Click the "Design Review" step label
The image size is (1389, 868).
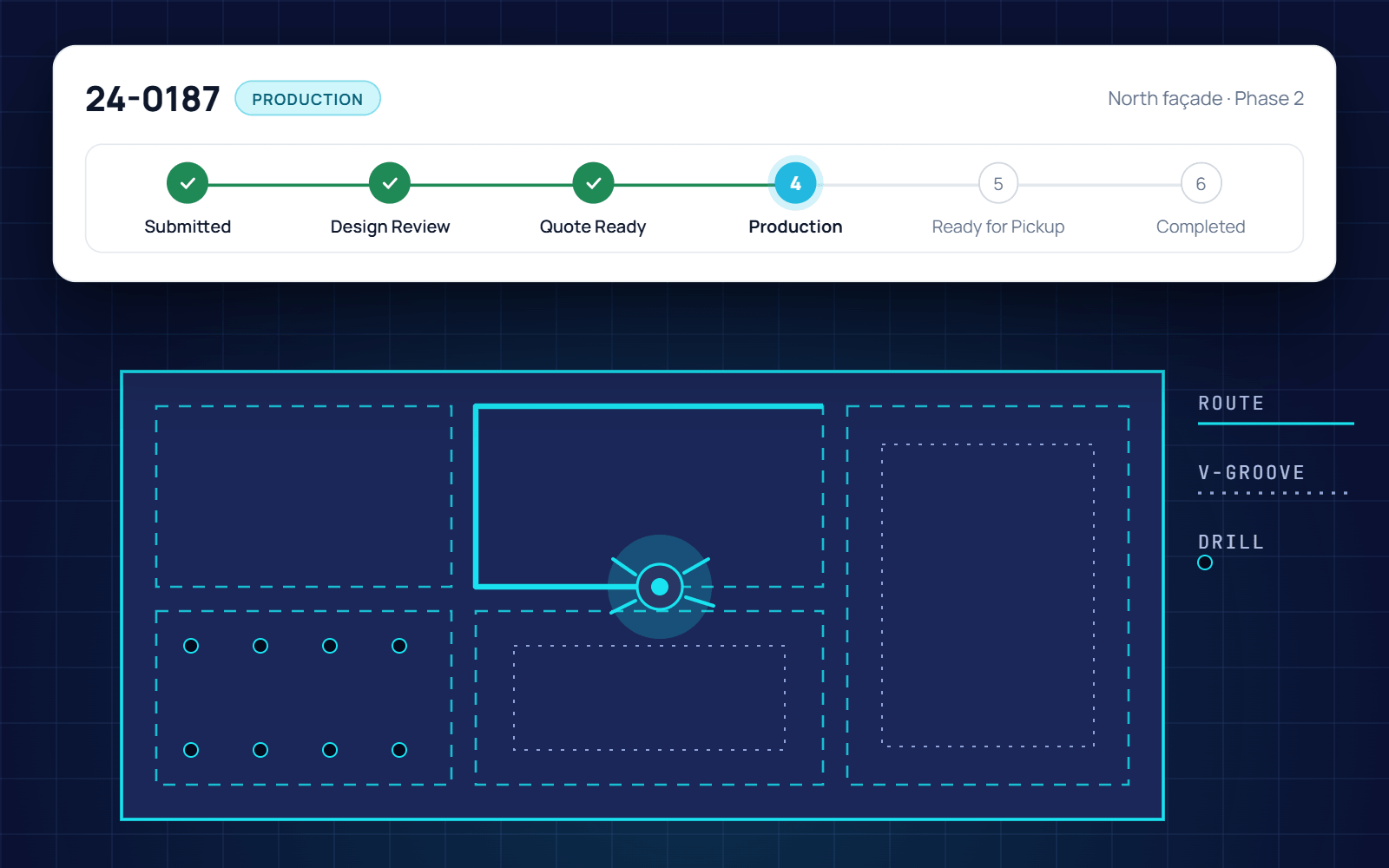click(x=390, y=227)
